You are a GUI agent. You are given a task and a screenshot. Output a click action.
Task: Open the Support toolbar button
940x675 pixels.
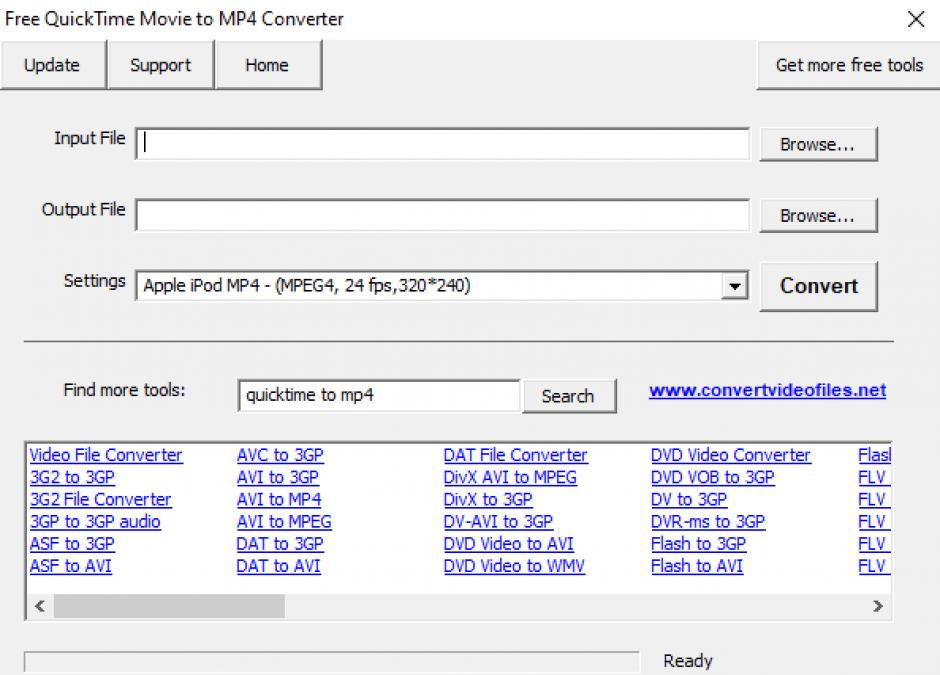(x=160, y=65)
